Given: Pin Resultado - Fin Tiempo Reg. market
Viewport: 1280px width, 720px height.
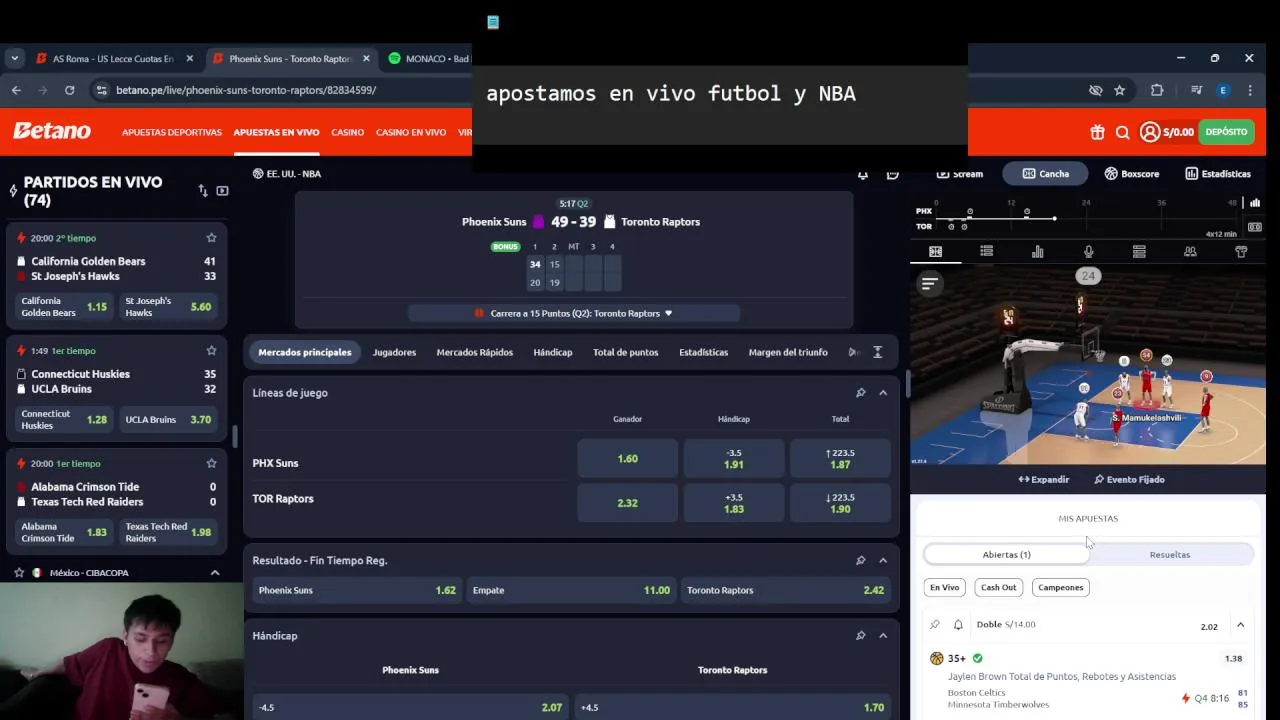Looking at the screenshot, I should pyautogui.click(x=860, y=560).
